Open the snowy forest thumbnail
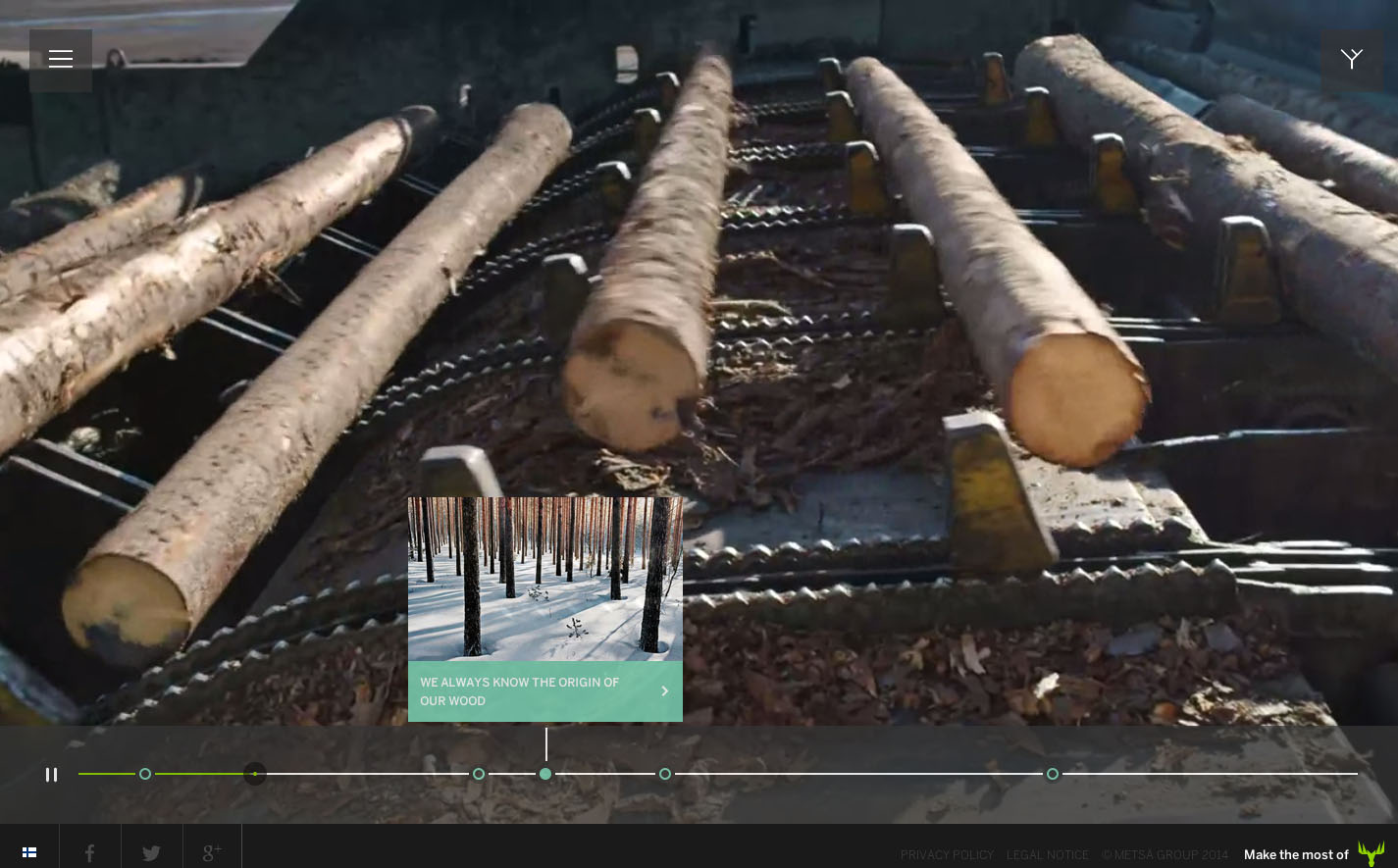 [x=544, y=579]
